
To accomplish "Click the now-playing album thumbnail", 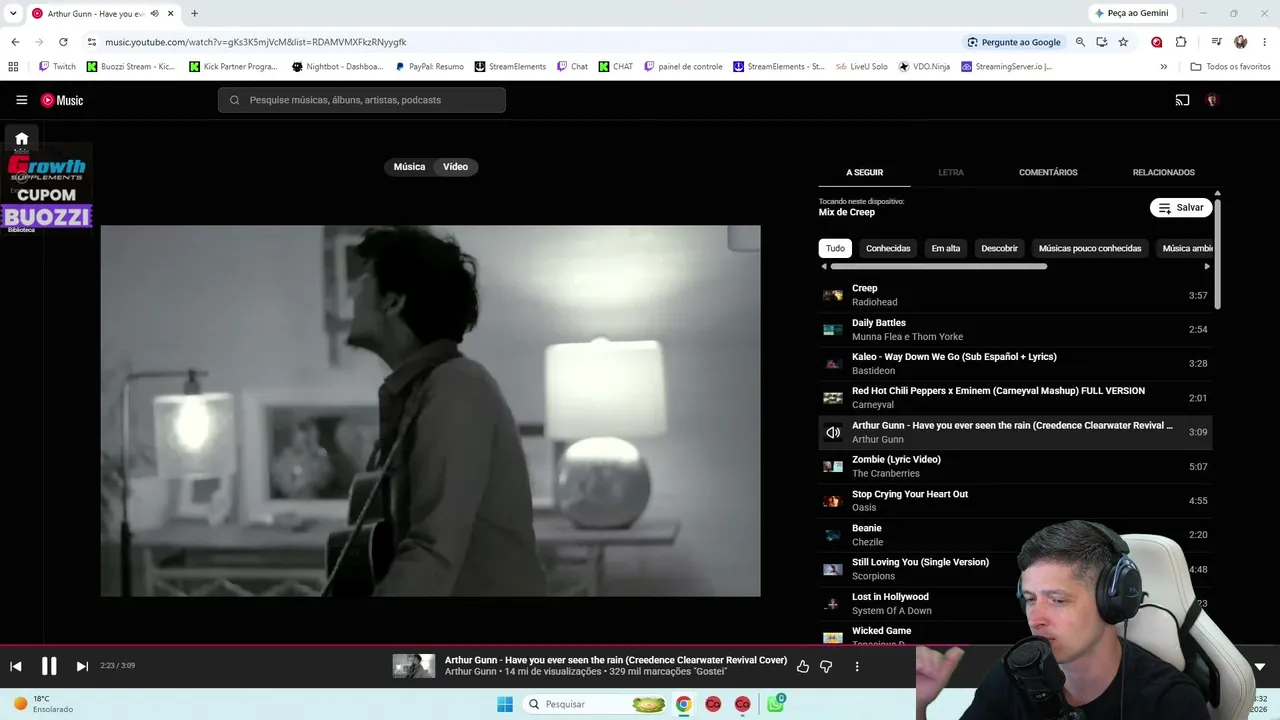I will pos(414,666).
